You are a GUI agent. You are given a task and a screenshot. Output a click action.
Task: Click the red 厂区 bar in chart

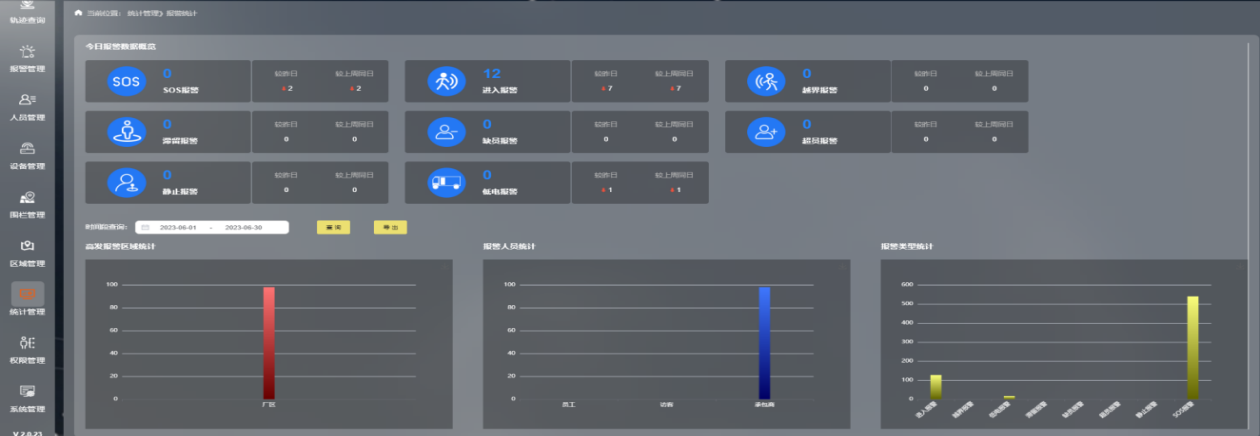pos(269,343)
